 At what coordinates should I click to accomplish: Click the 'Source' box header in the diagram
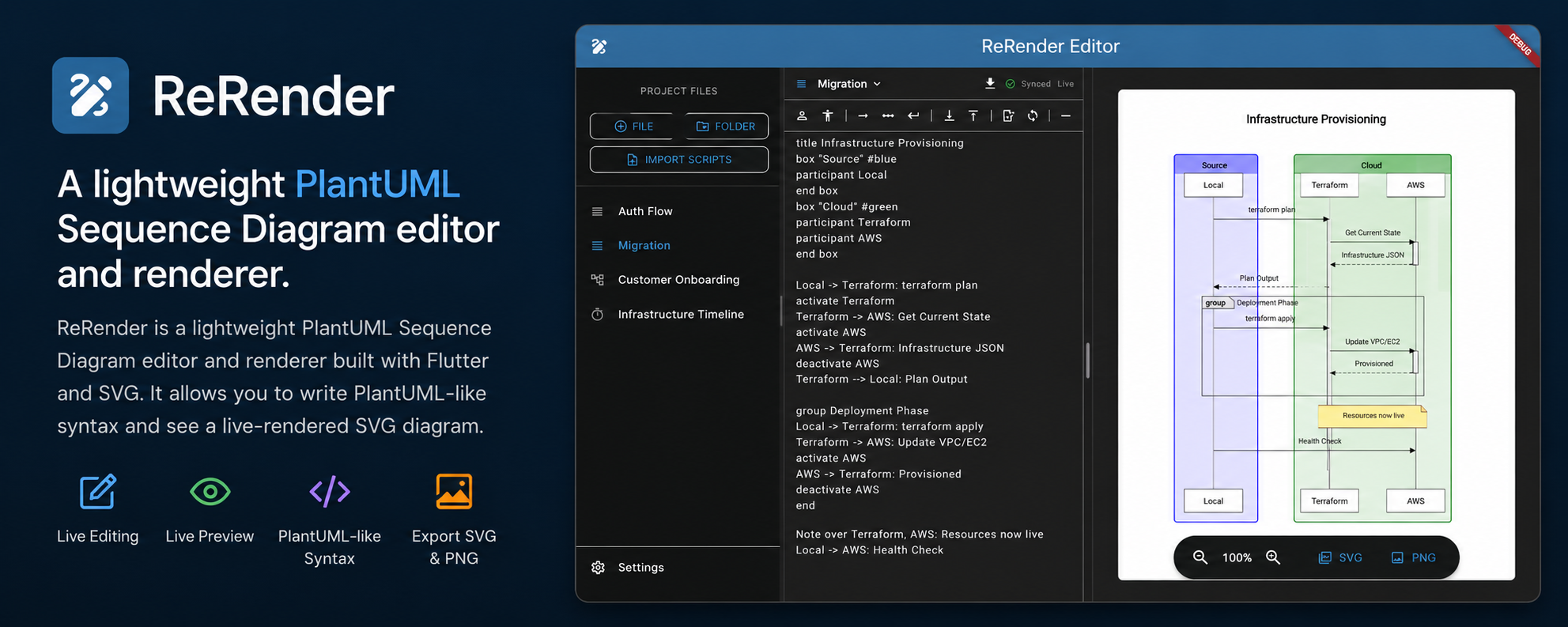click(x=1215, y=165)
